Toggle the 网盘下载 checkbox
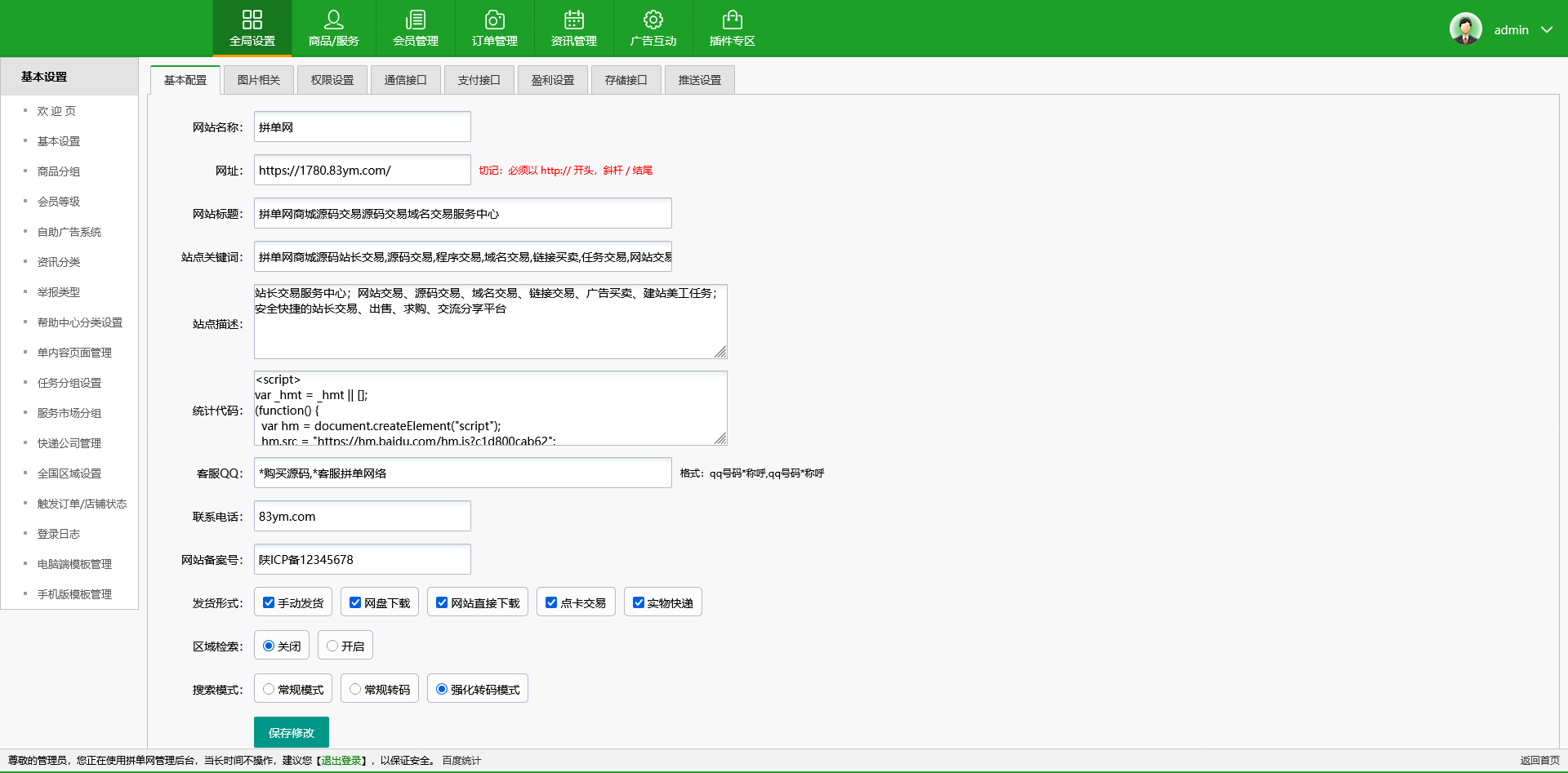Viewport: 1568px width, 773px height. tap(355, 602)
